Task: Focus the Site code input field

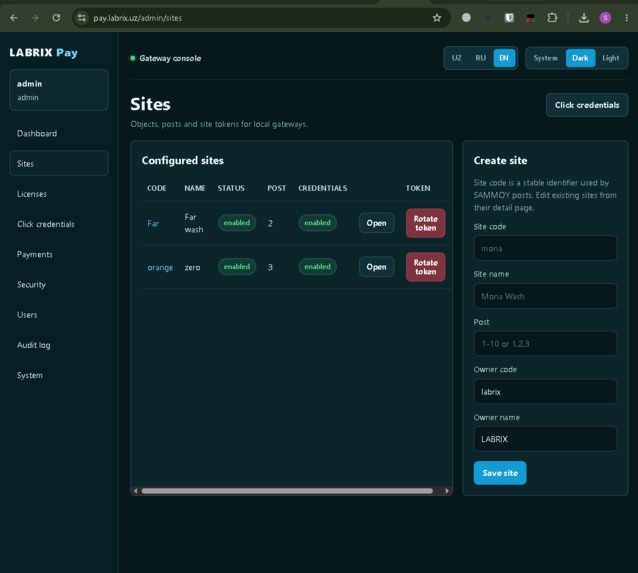Action: click(x=545, y=248)
